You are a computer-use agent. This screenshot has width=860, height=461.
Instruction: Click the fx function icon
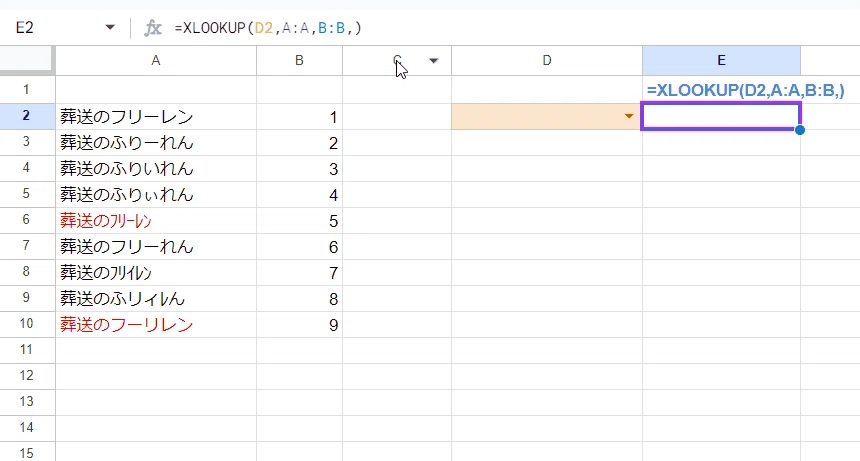(x=153, y=27)
